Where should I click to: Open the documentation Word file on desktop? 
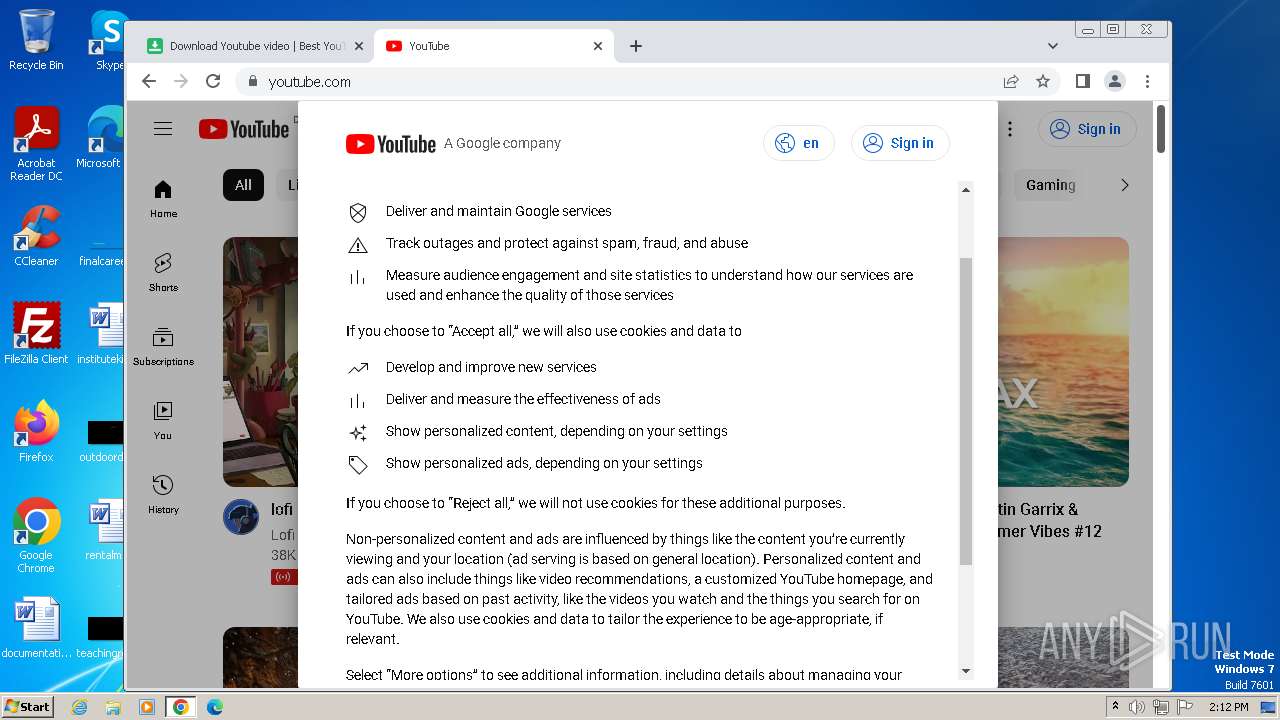[36, 628]
